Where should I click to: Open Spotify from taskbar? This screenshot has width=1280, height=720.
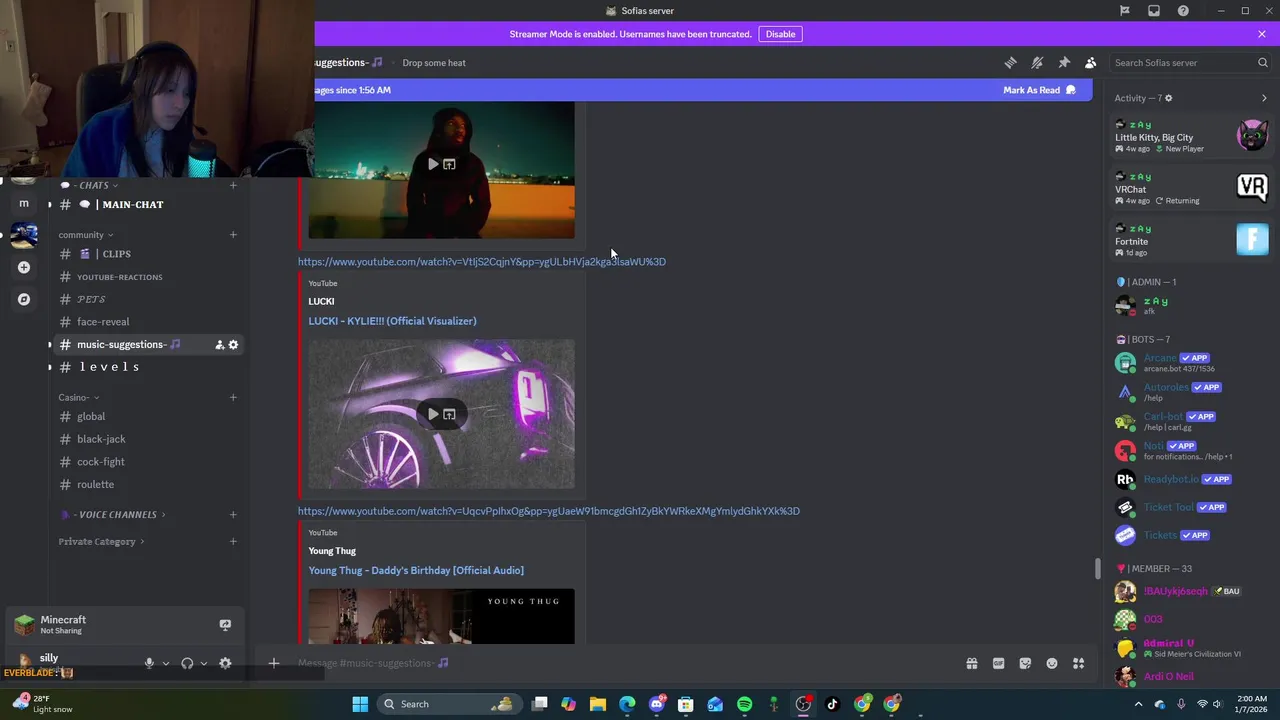[x=744, y=704]
